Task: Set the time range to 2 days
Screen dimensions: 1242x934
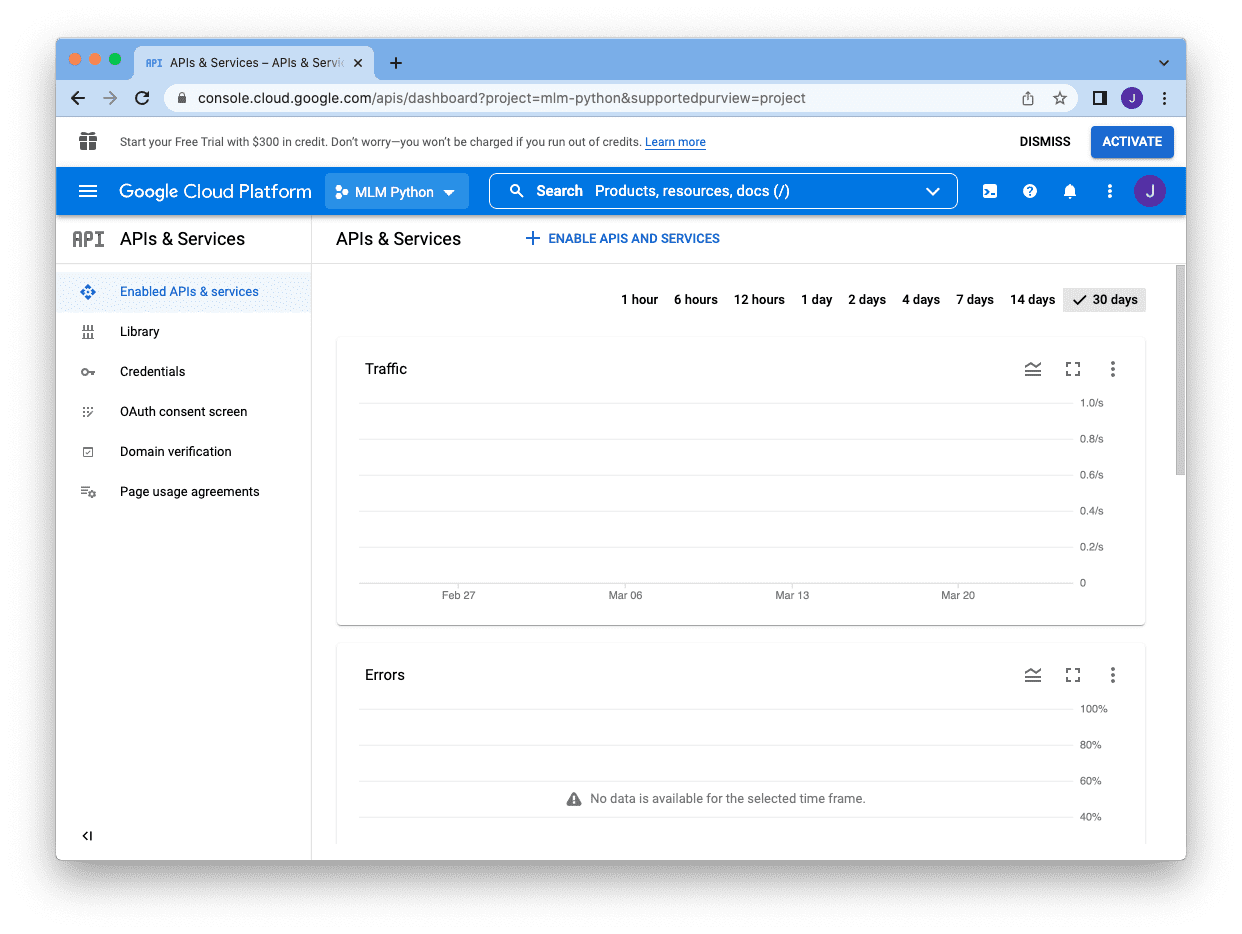Action: point(867,300)
